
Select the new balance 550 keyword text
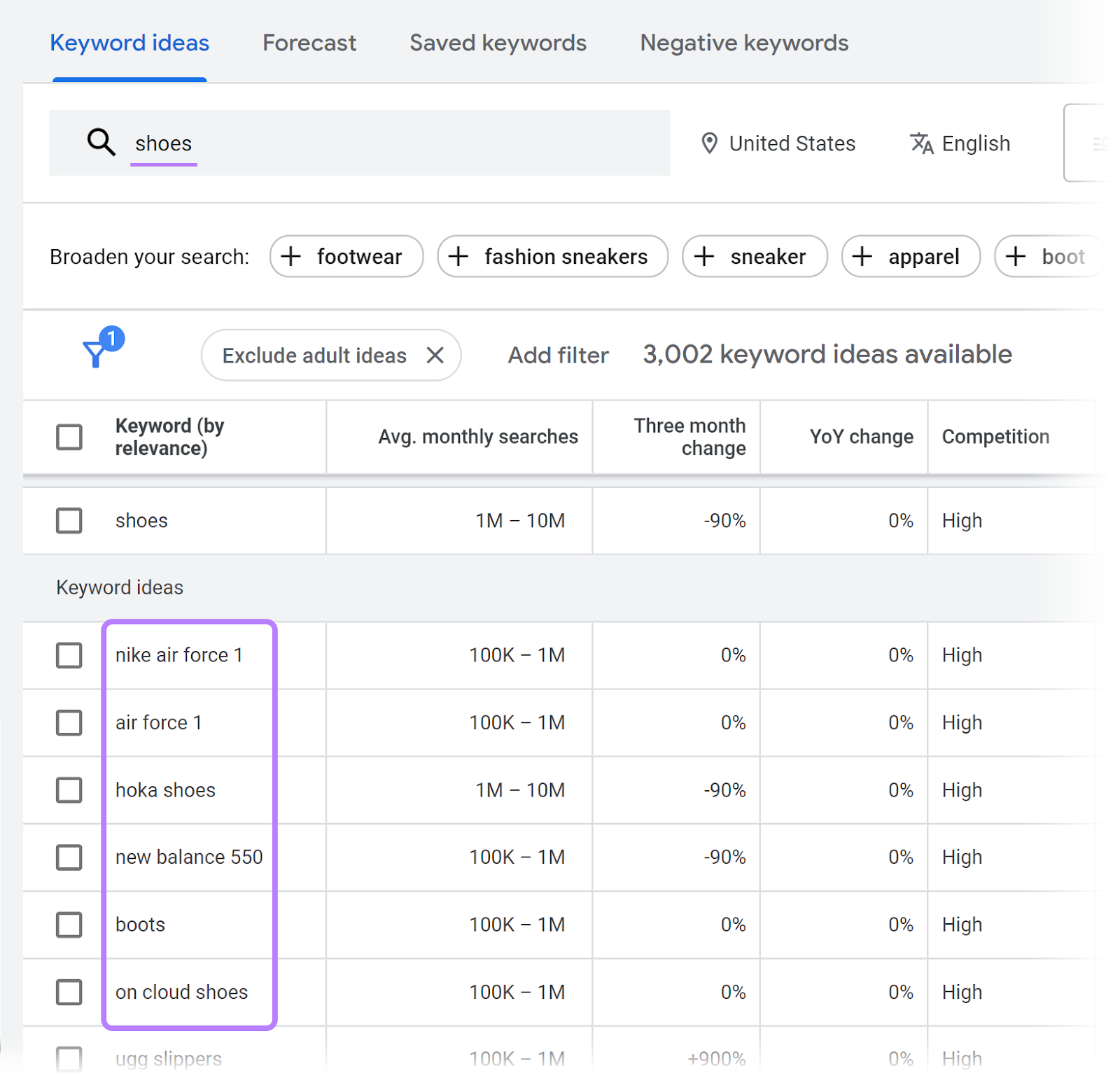[x=189, y=857]
